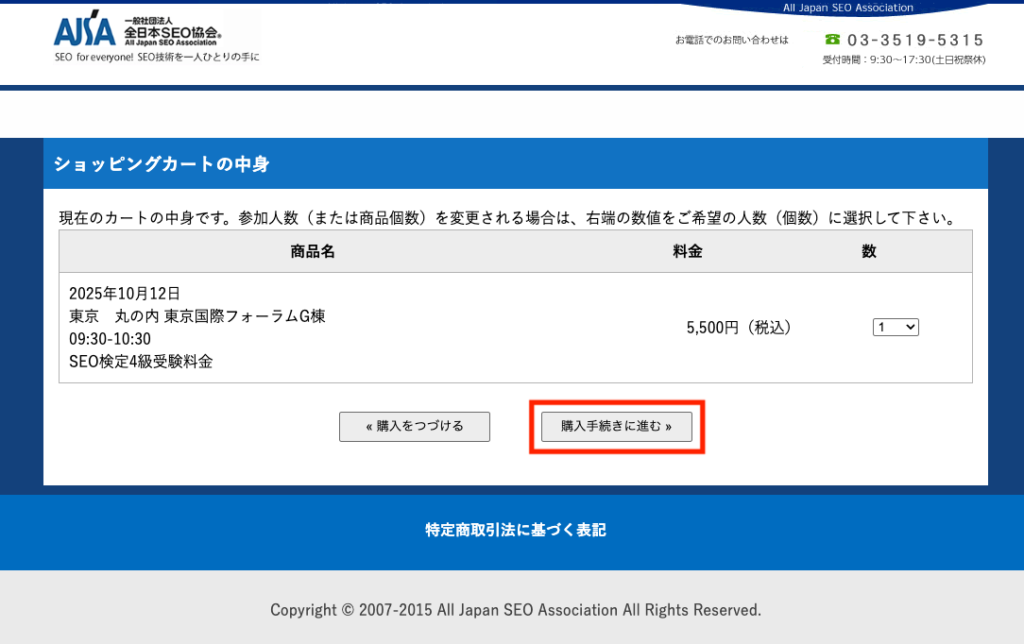Click the SEO検定4級受験料金 product name
This screenshot has width=1024, height=644.
(x=141, y=362)
